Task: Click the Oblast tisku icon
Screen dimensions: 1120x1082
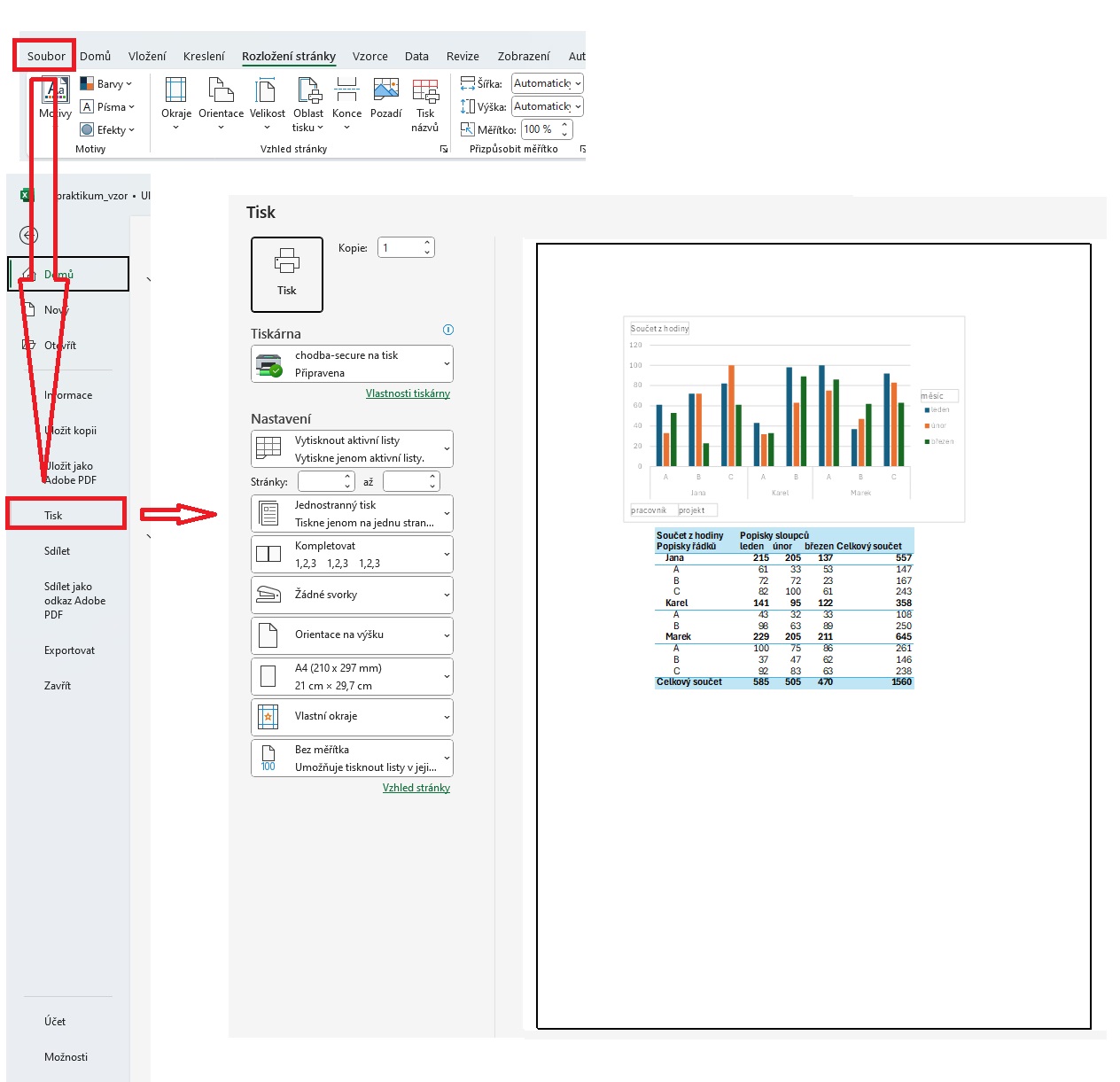Action: click(308, 91)
